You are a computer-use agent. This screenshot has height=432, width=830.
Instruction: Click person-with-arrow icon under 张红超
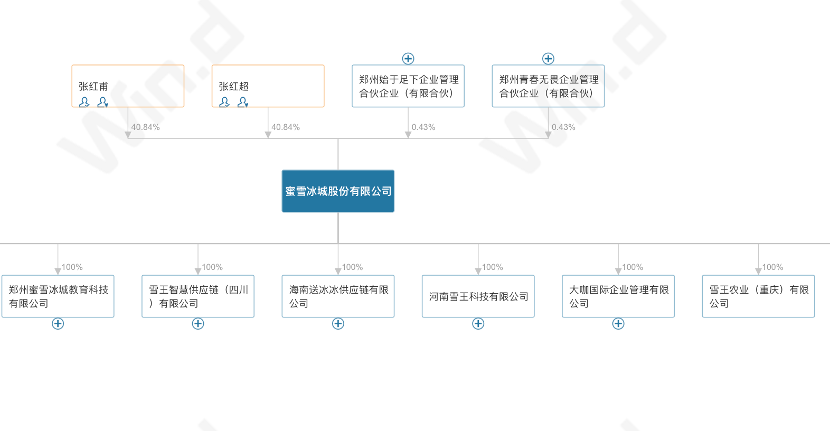[243, 102]
